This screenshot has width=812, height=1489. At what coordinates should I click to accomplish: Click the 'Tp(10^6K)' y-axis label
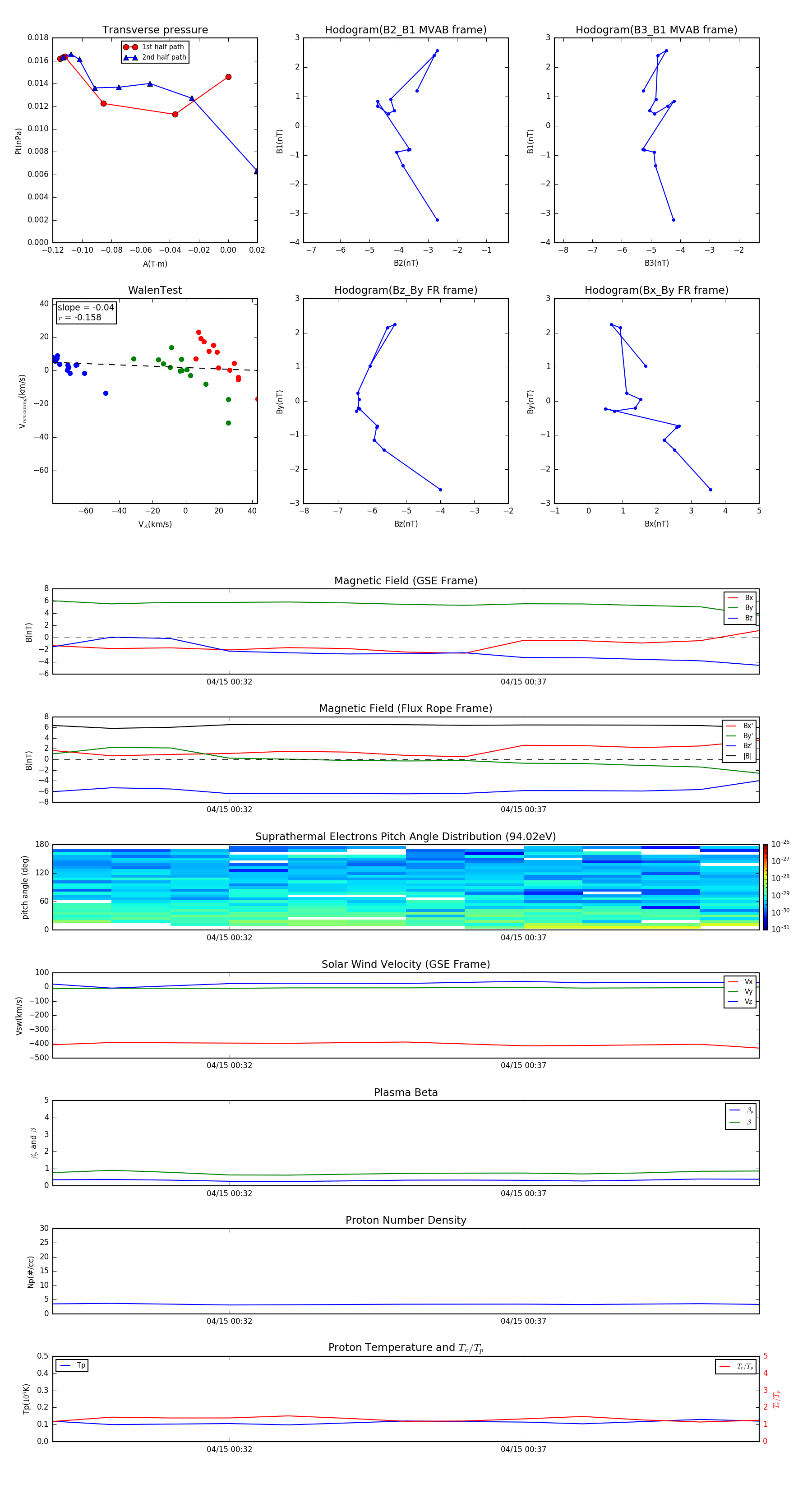(x=26, y=1399)
